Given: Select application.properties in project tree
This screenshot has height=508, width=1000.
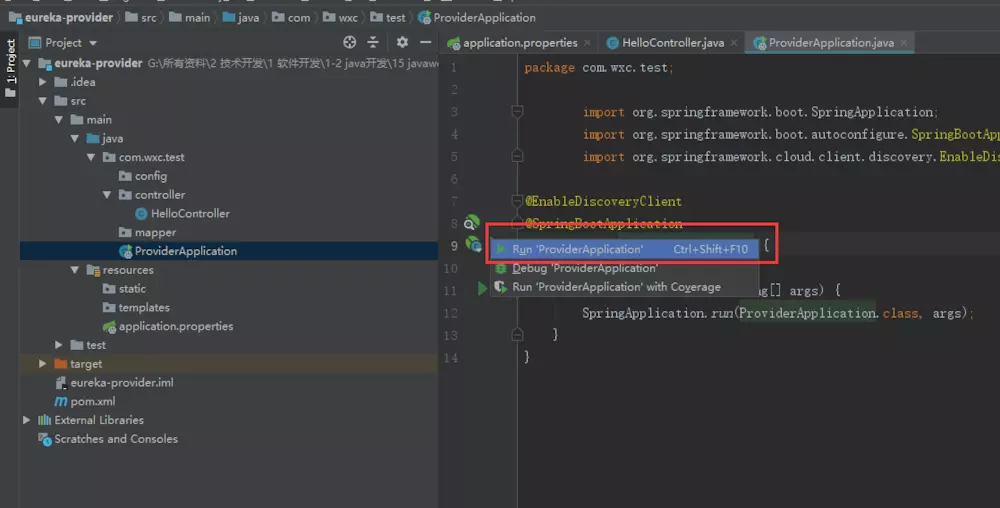Looking at the screenshot, I should click(168, 326).
